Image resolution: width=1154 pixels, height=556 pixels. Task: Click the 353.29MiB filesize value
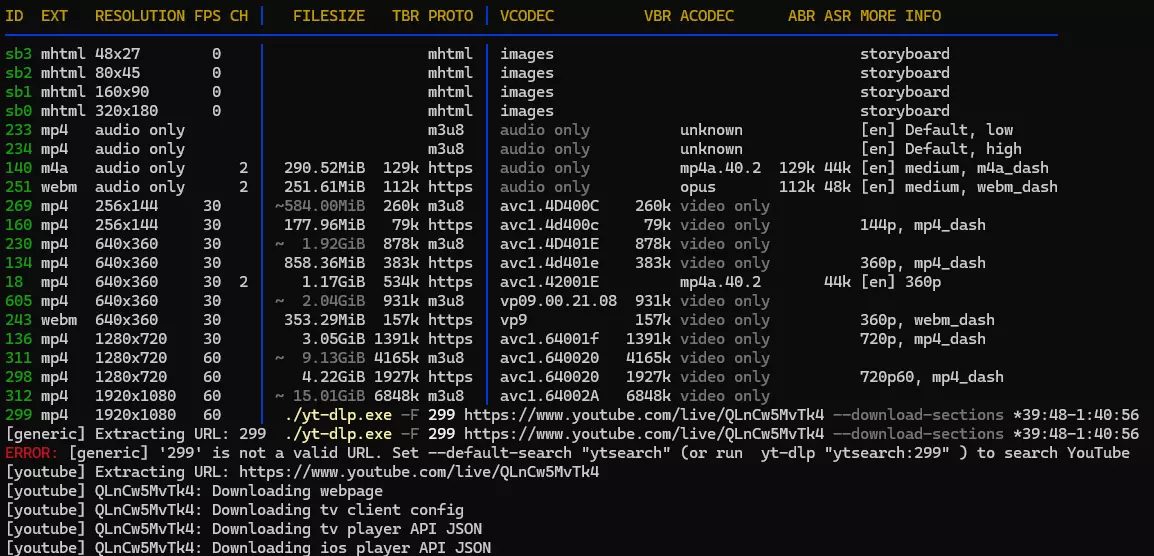click(x=325, y=320)
